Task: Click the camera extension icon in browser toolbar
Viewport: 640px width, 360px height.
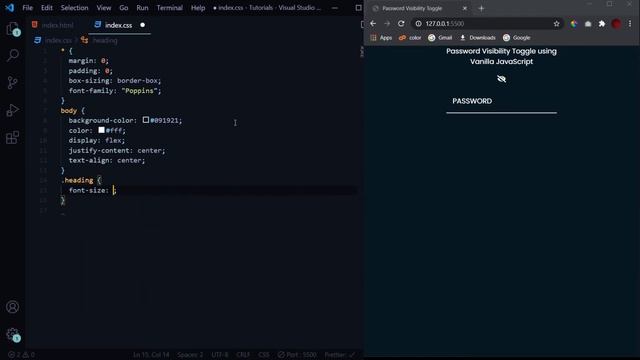Action: tap(588, 24)
